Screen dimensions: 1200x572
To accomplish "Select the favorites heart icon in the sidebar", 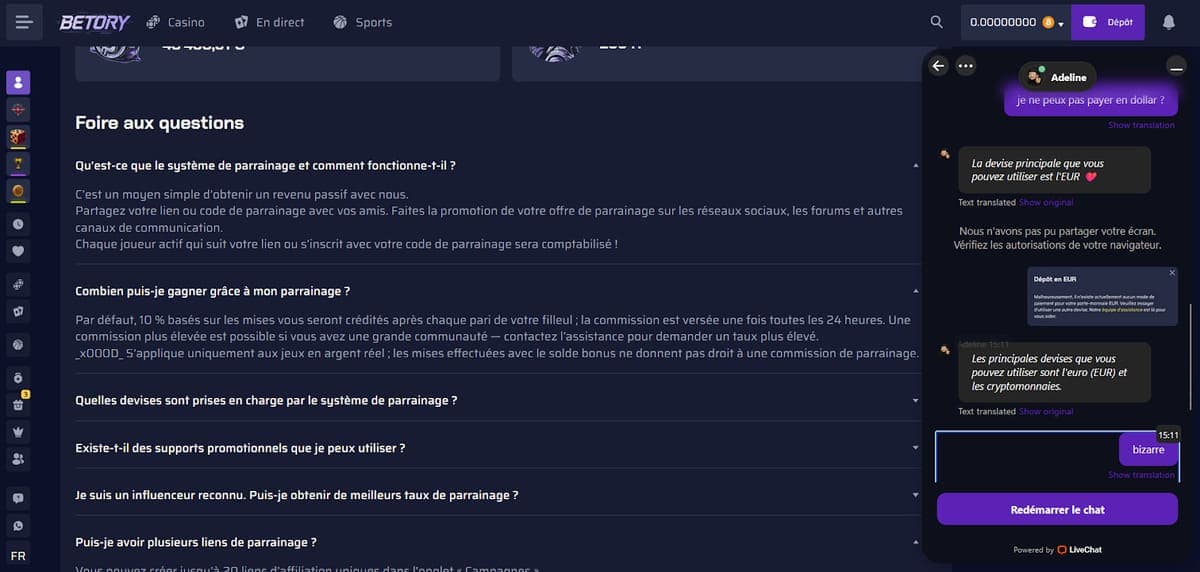I will pos(18,251).
